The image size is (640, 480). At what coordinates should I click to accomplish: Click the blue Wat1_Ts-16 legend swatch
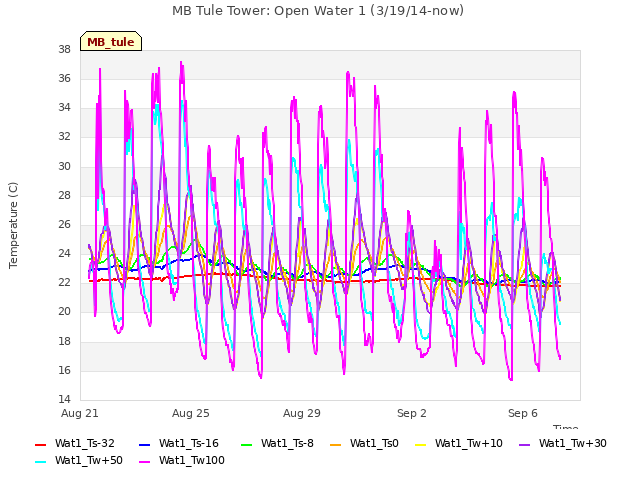tap(145, 444)
